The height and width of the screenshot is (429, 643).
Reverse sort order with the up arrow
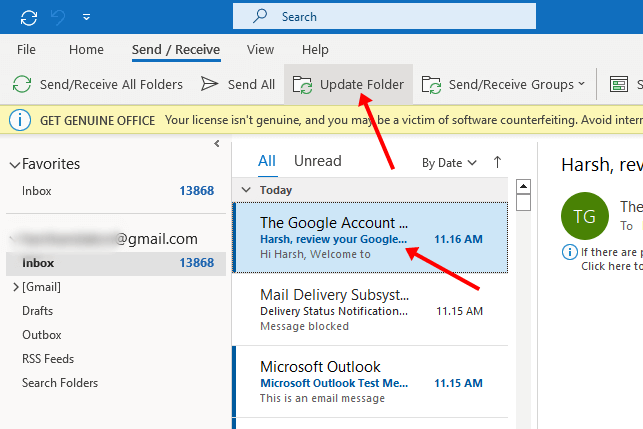[497, 162]
